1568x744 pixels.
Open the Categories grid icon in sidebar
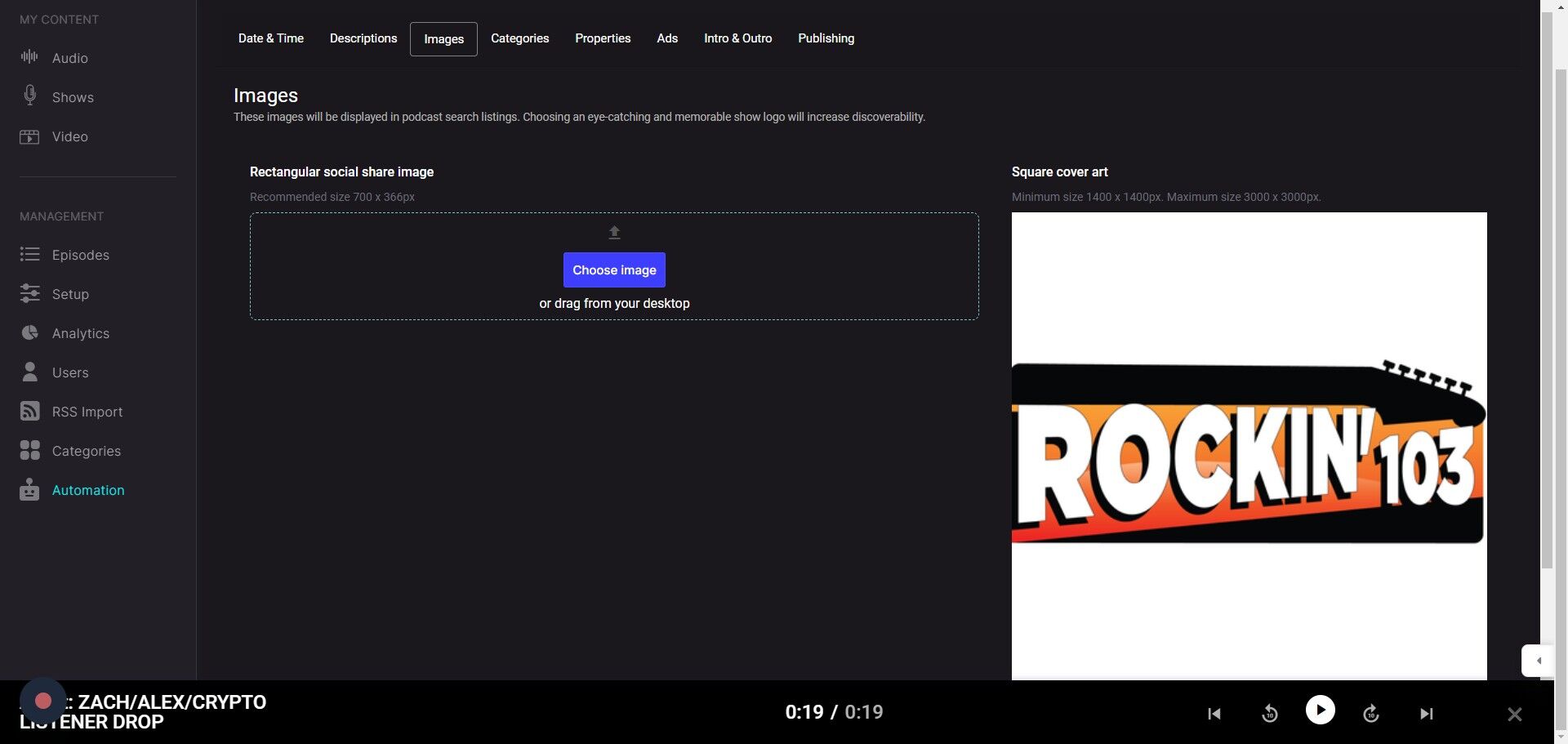(x=29, y=451)
